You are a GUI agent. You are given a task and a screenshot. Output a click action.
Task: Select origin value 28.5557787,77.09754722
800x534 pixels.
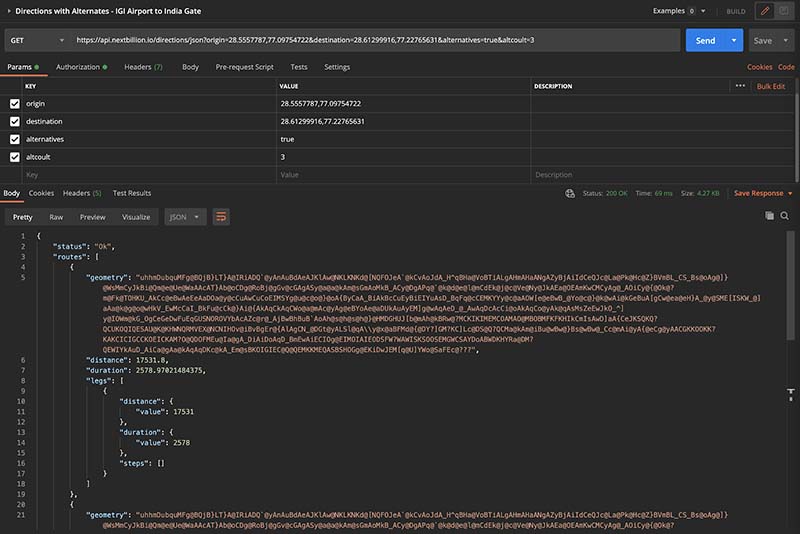point(320,104)
